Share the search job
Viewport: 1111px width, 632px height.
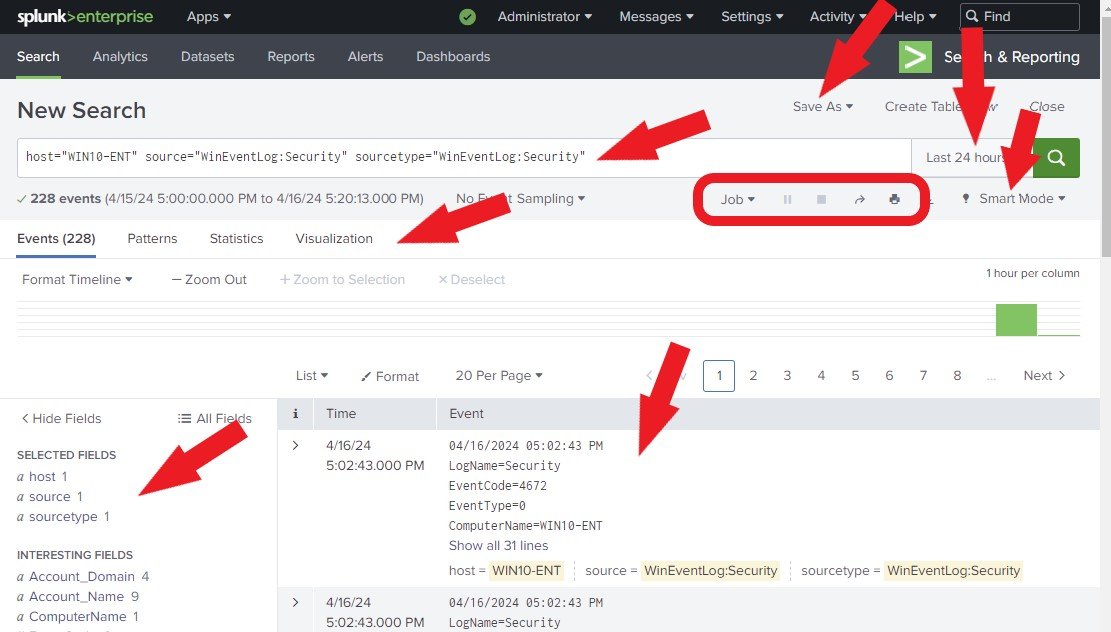click(859, 199)
